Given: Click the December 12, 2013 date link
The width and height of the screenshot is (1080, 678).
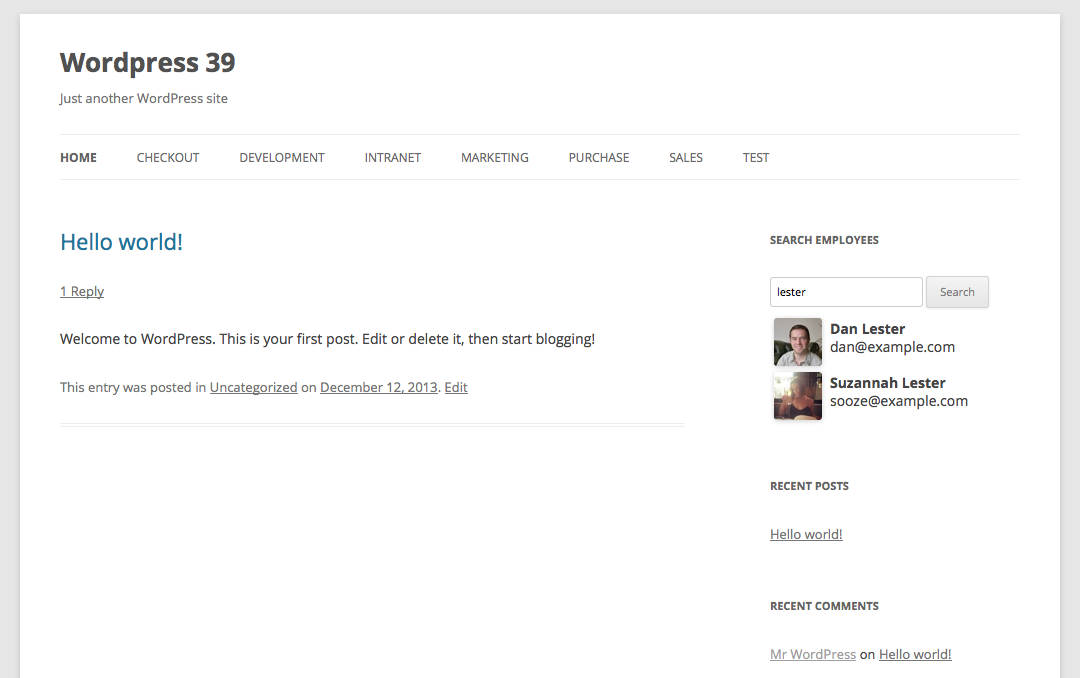Looking at the screenshot, I should pos(378,387).
